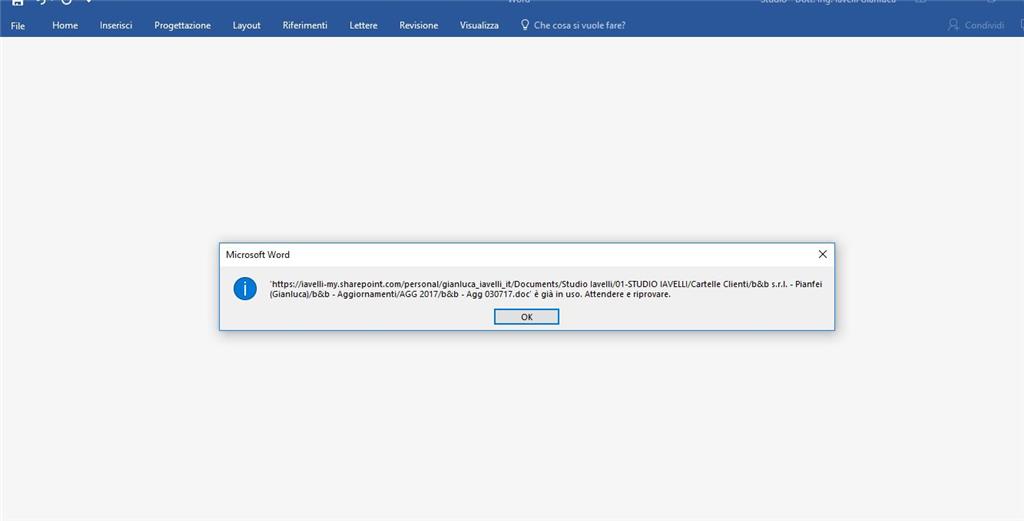Go to the Riferimenti tab
1024x521 pixels.
coord(304,25)
